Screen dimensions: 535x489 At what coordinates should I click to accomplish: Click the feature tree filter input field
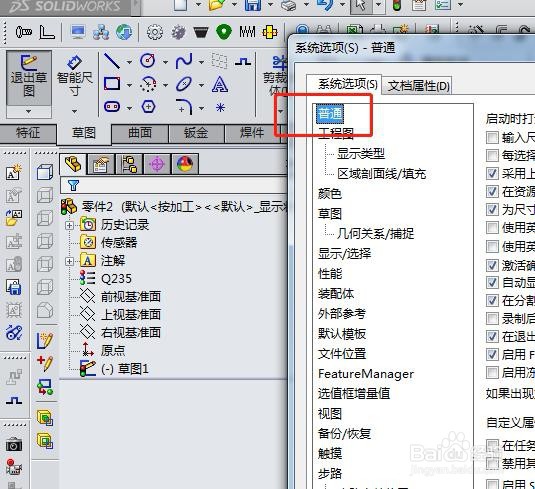coord(174,185)
